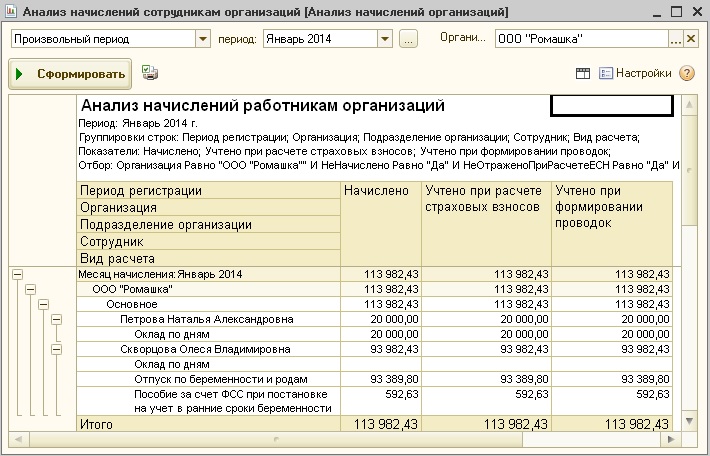Collapse the ООО "Ромашка" group level

30,289
